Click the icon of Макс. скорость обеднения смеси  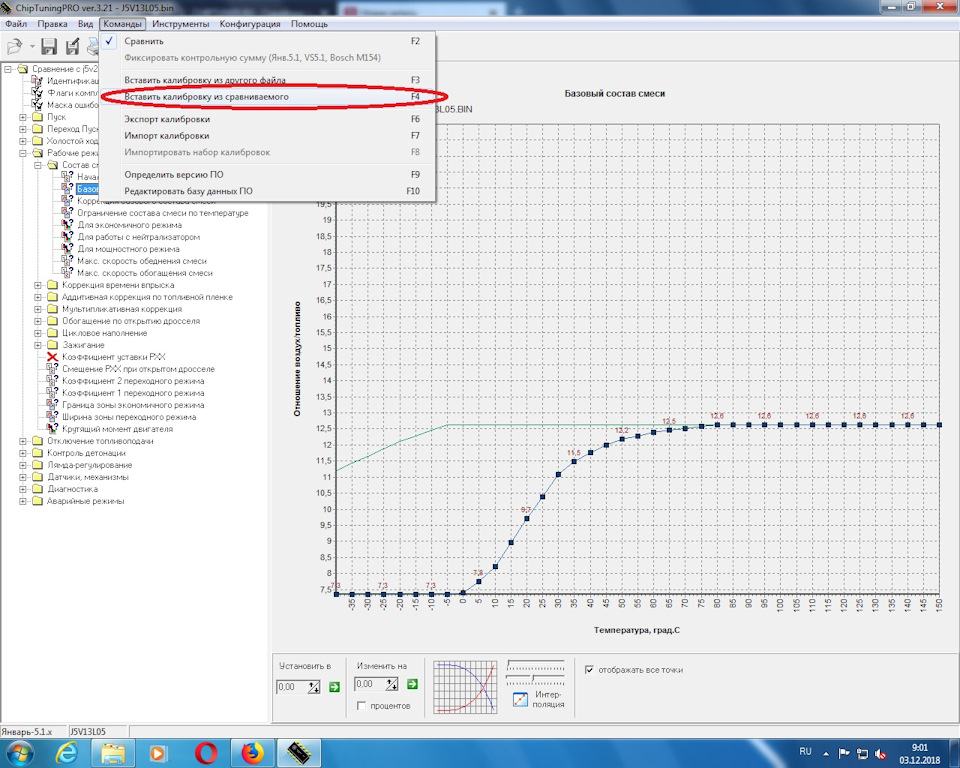pyautogui.click(x=67, y=261)
